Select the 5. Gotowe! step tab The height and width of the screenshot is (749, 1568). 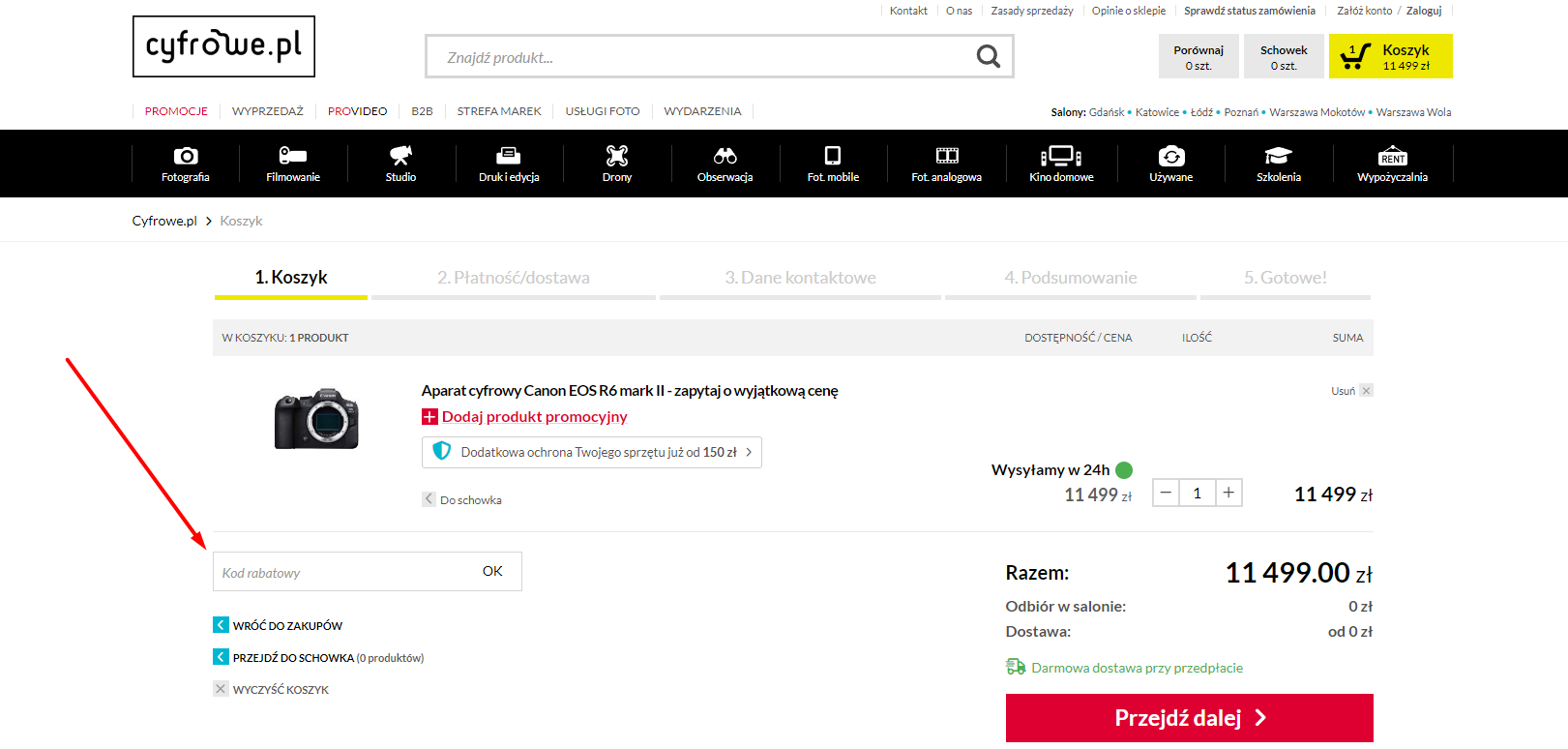(x=1286, y=279)
